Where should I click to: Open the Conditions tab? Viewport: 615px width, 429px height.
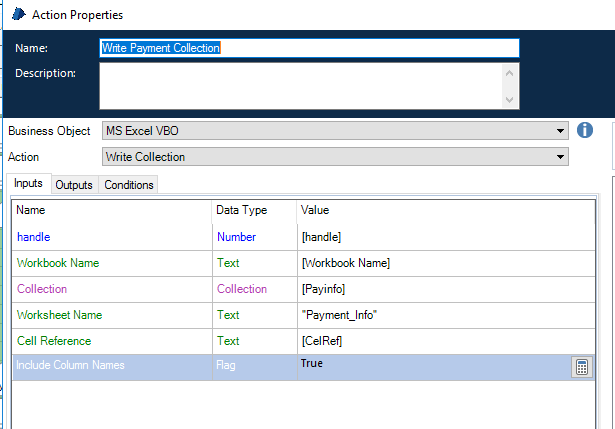coord(129,185)
